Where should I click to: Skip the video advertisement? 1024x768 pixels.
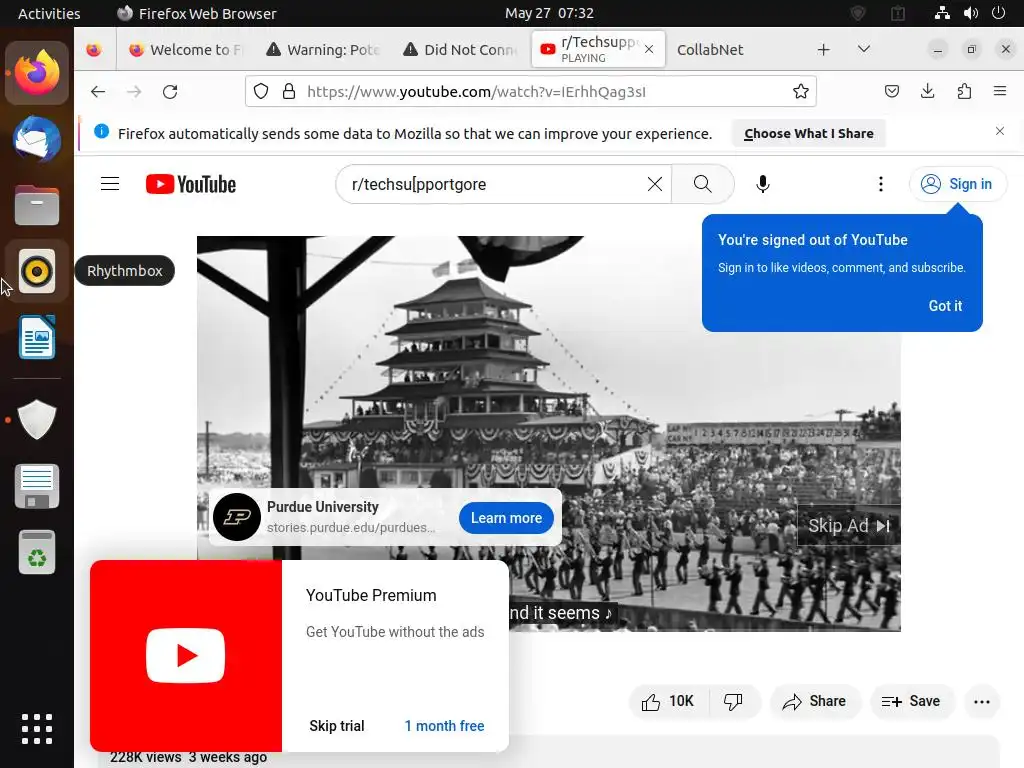coord(849,526)
